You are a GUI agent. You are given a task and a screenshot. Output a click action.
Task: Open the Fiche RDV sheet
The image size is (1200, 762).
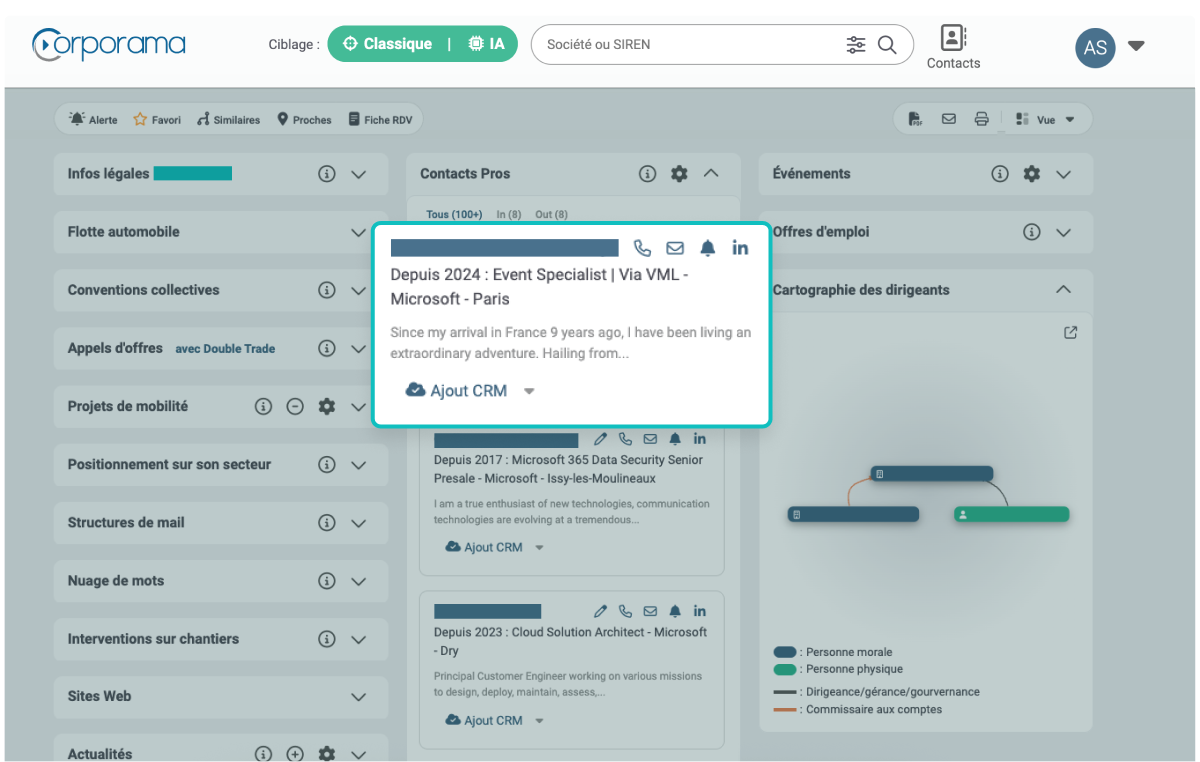pyautogui.click(x=380, y=120)
